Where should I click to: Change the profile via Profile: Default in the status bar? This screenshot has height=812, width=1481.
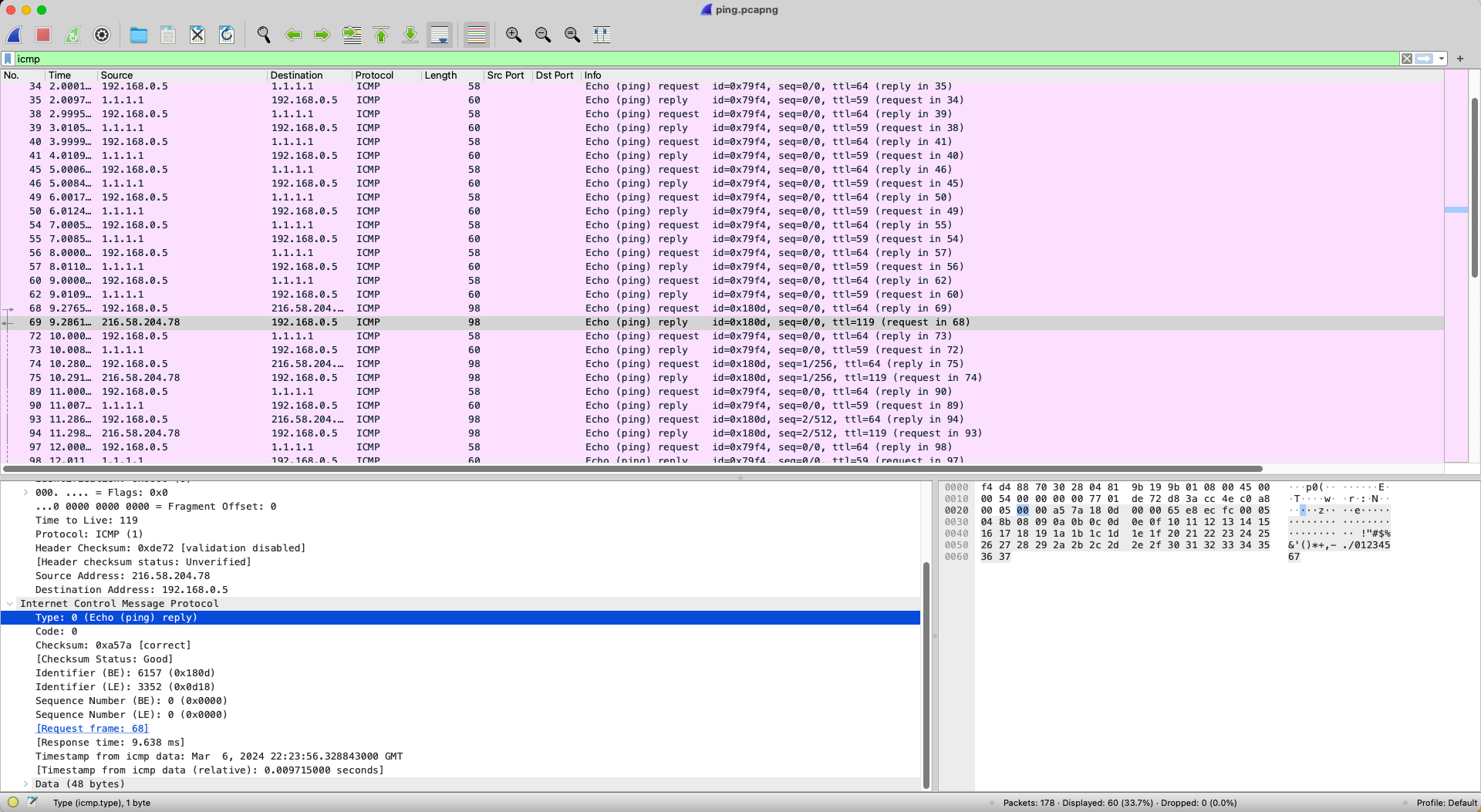coord(1446,802)
